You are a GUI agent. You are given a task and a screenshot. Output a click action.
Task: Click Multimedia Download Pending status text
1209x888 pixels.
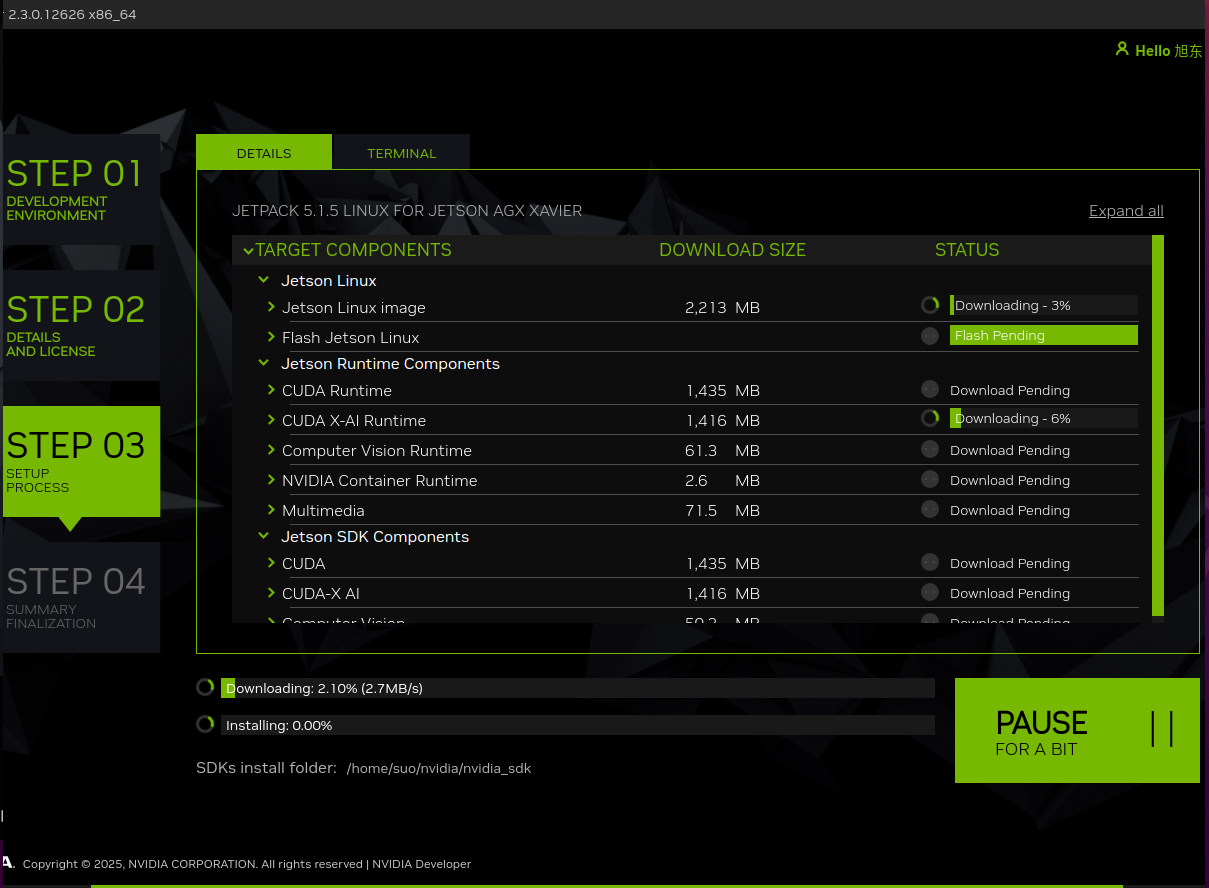tap(1010, 510)
